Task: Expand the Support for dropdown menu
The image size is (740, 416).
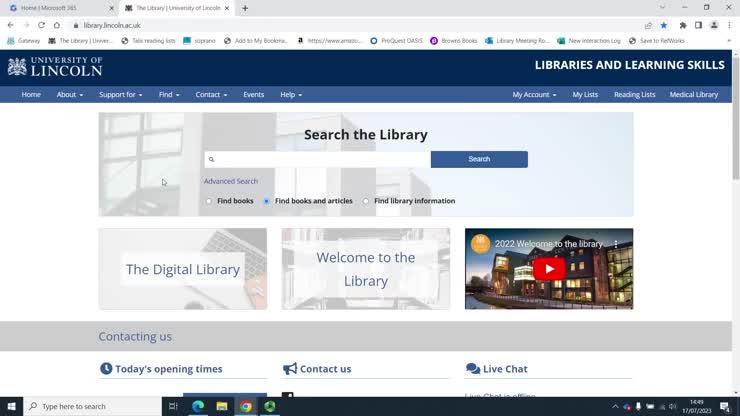Action: point(120,94)
